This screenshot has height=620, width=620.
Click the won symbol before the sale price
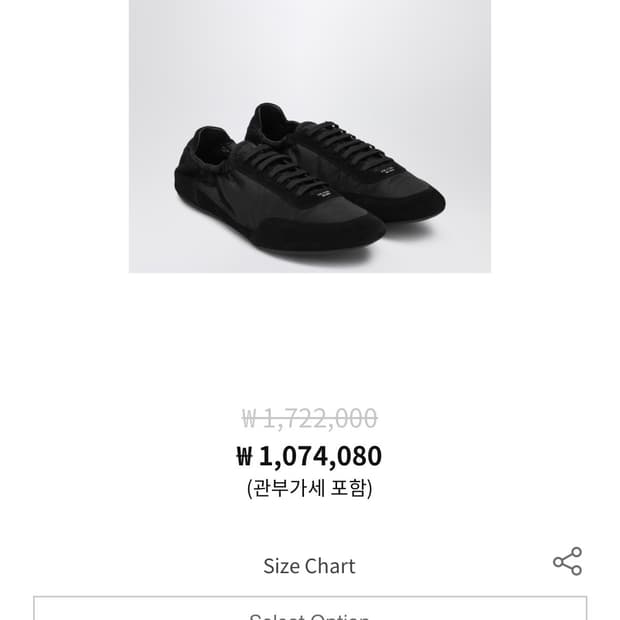pyautogui.click(x=246, y=457)
